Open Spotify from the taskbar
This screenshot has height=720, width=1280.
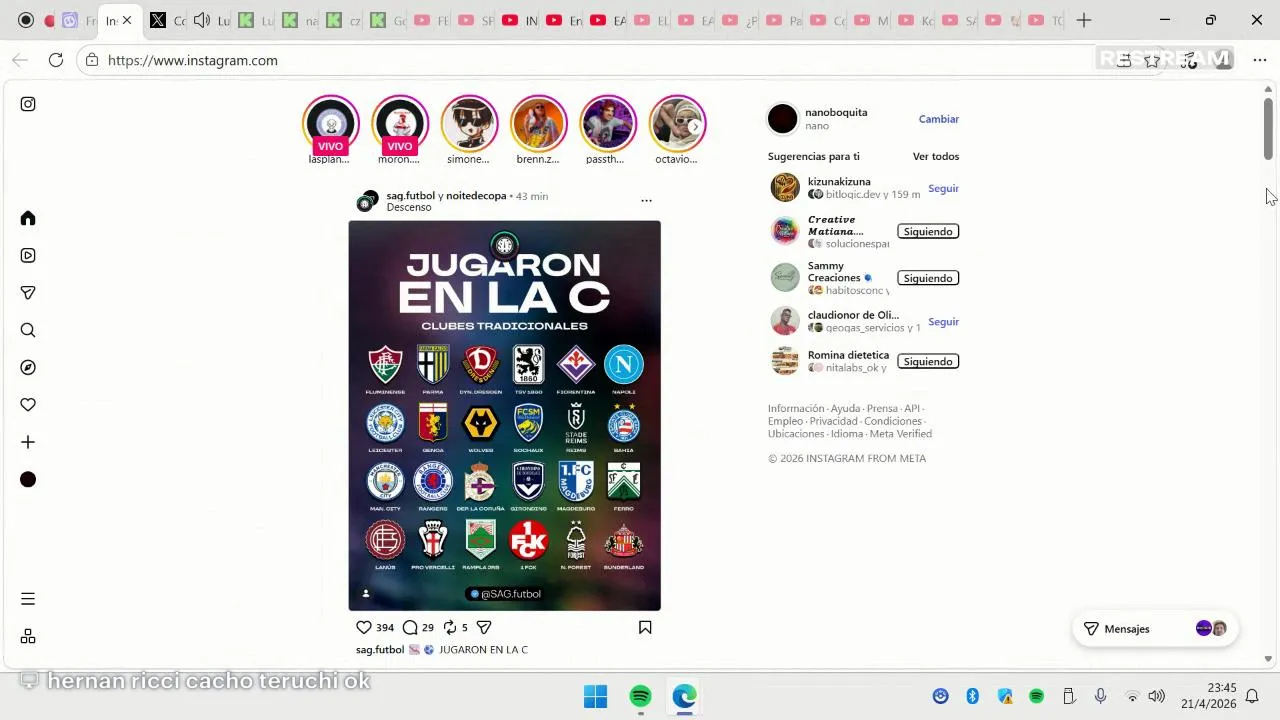(x=641, y=696)
